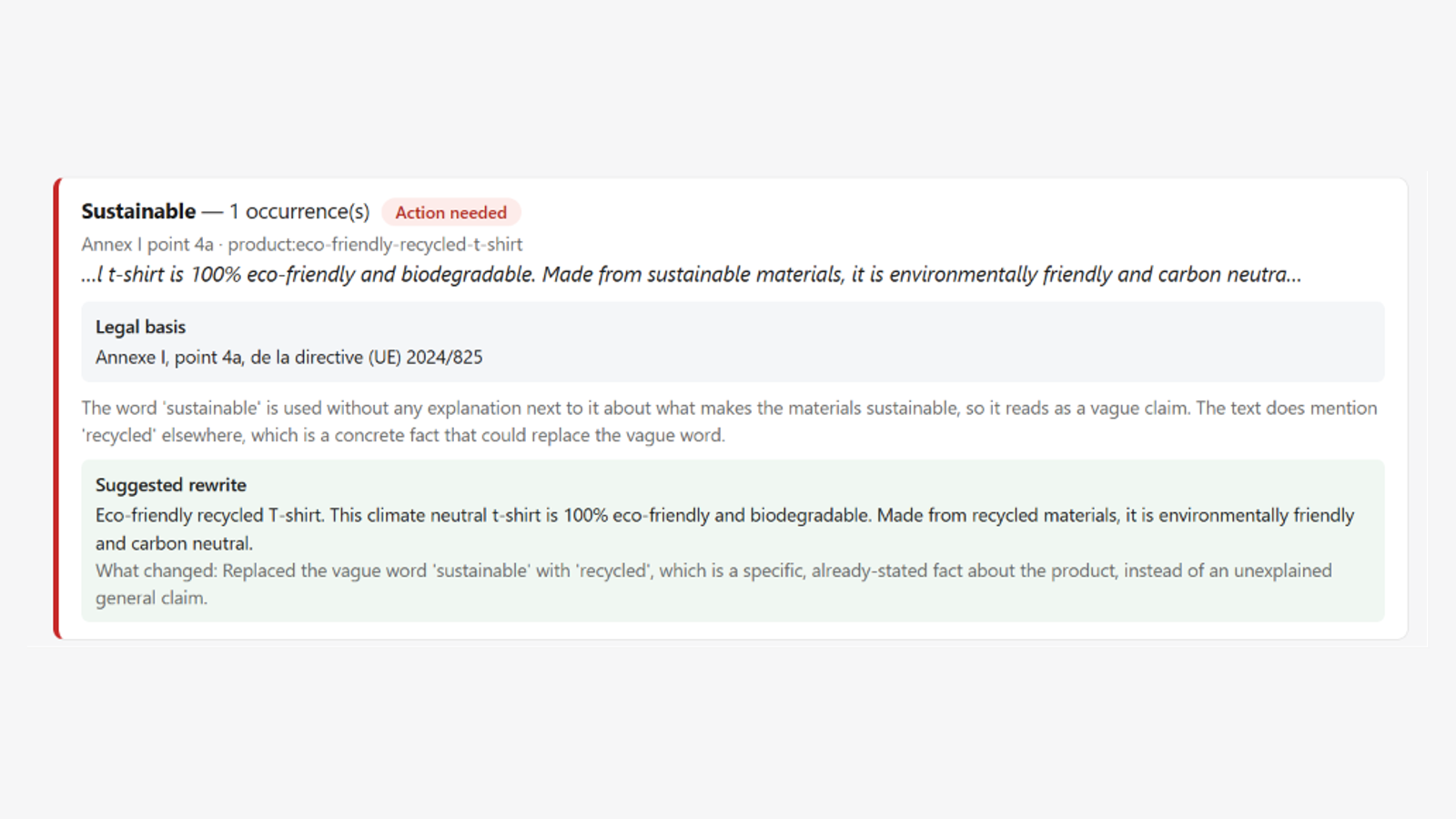Click the Action needed badge
Screen dimensions: 1456x819
451,212
